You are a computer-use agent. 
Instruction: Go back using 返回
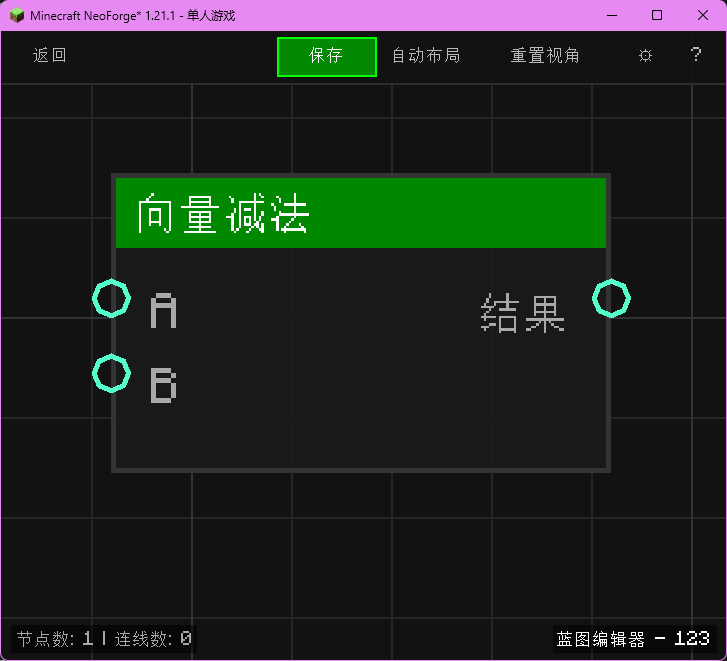(x=50, y=56)
